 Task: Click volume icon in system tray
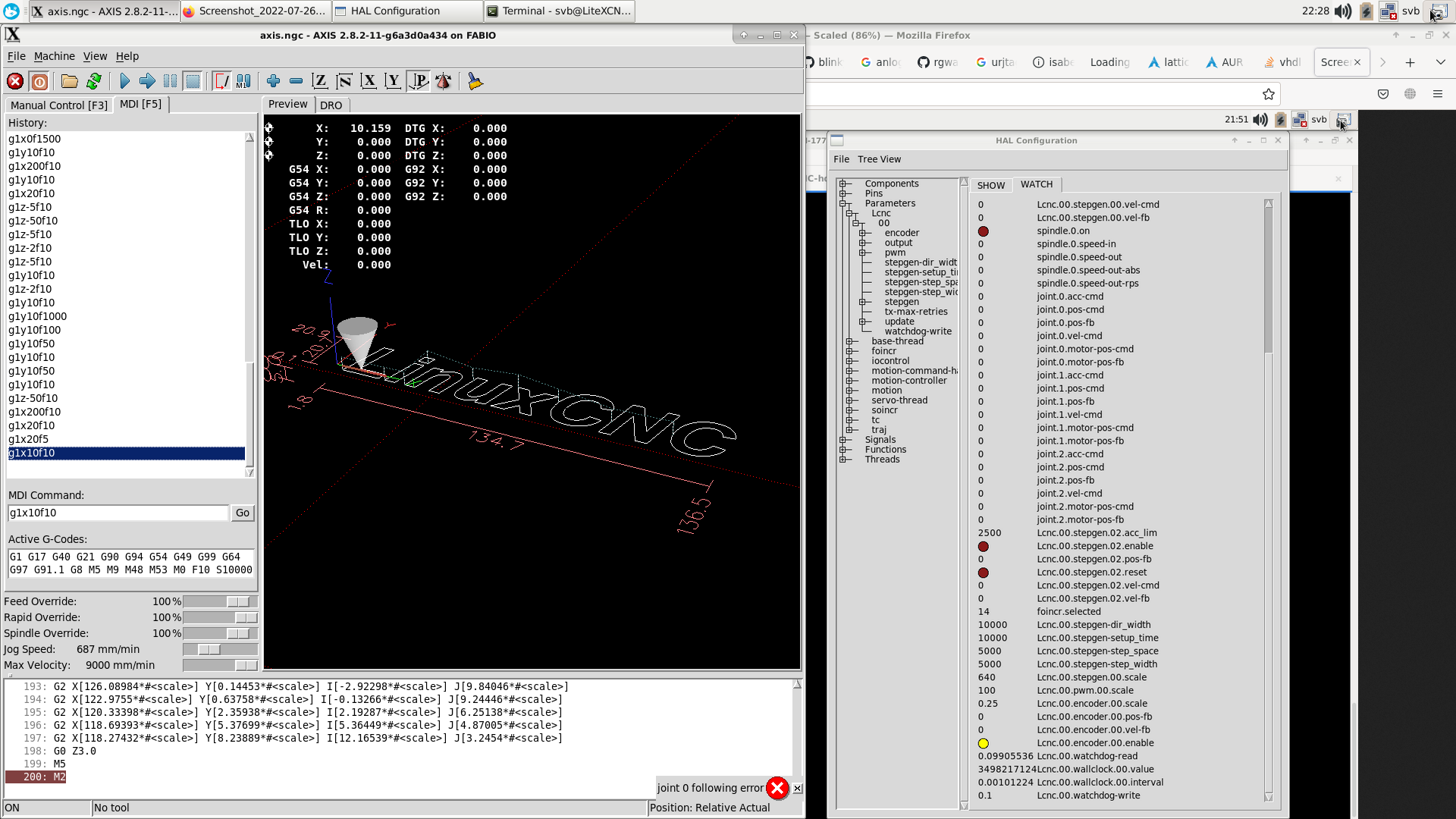(x=1343, y=11)
